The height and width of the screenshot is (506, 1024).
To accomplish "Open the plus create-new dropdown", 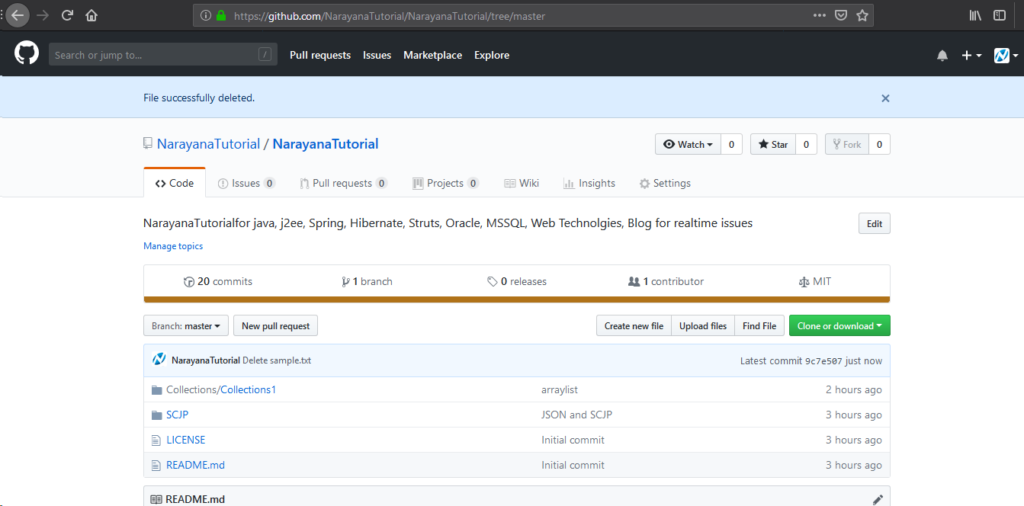I will coord(971,56).
